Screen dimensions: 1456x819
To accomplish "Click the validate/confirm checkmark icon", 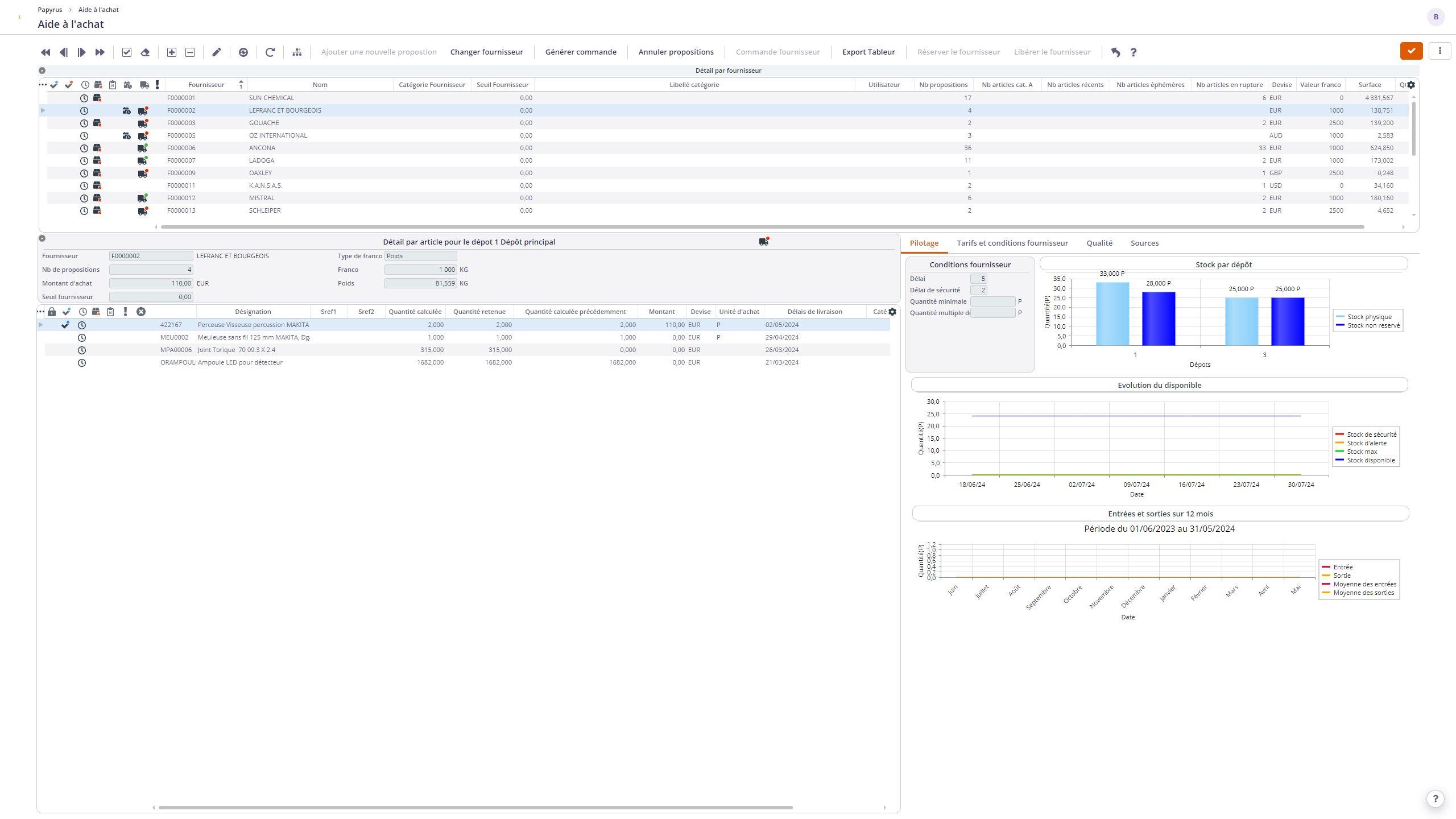I will 1410,51.
